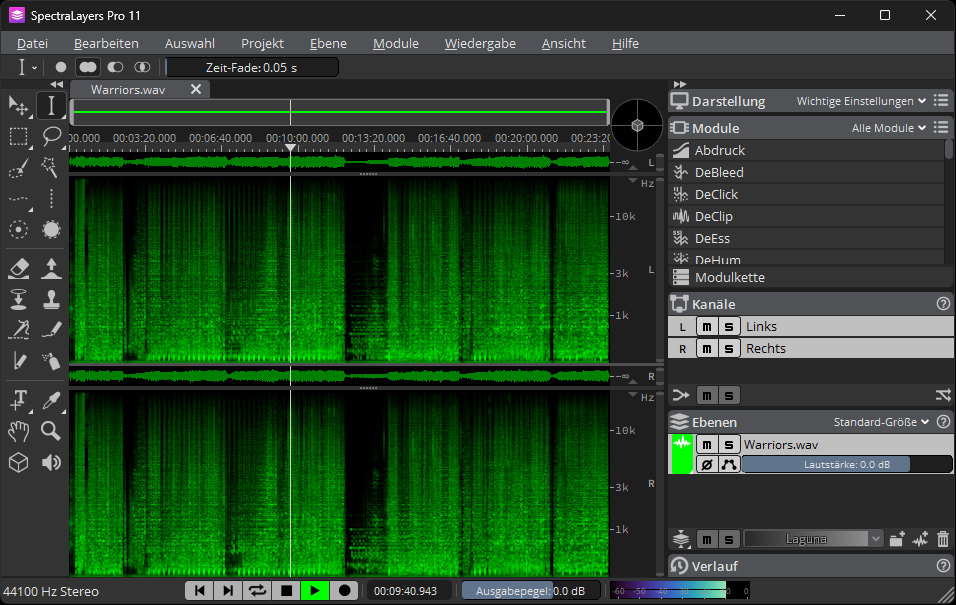Select the Eraser tool
The width and height of the screenshot is (956, 605).
[18, 267]
